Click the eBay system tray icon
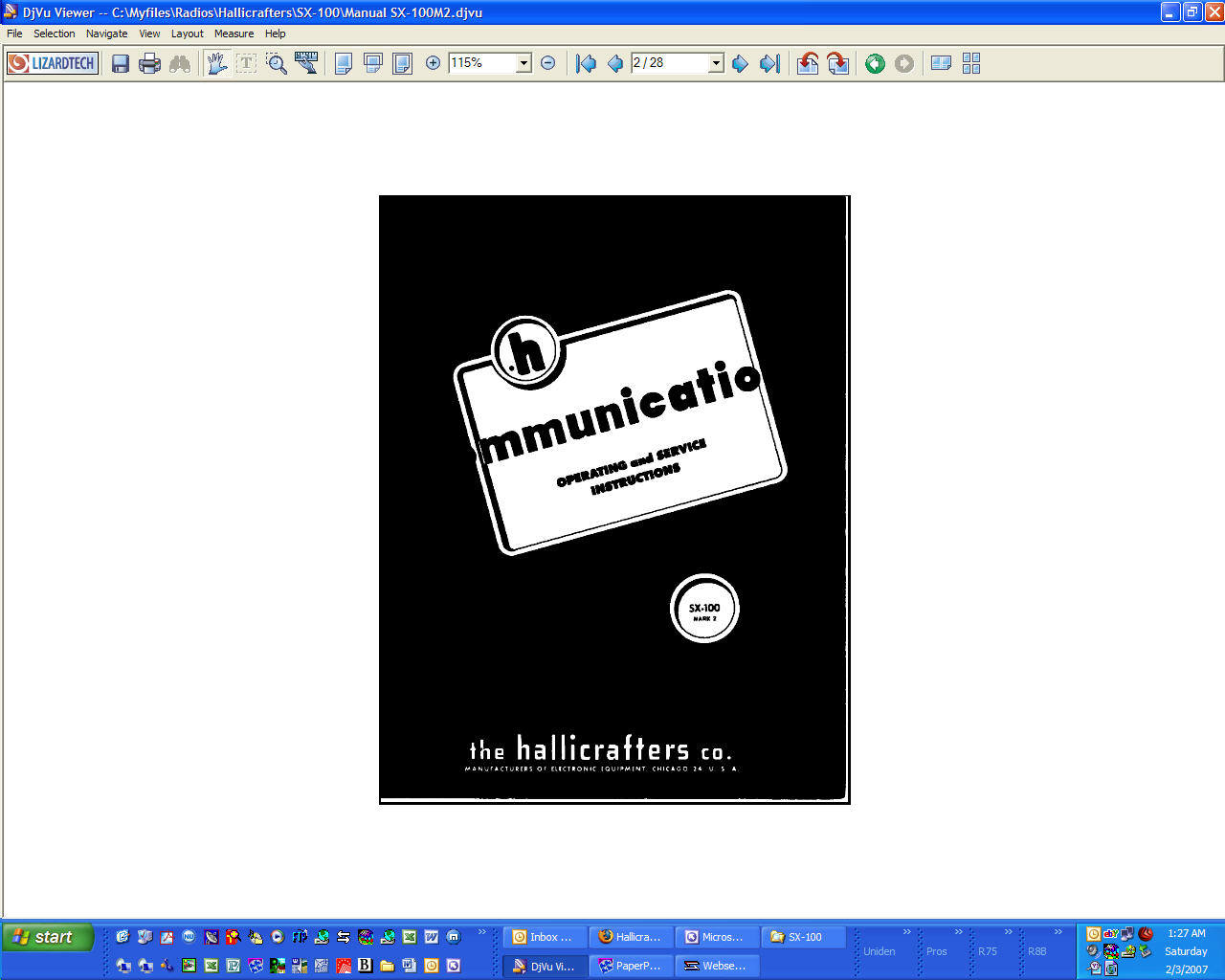 point(1111,933)
